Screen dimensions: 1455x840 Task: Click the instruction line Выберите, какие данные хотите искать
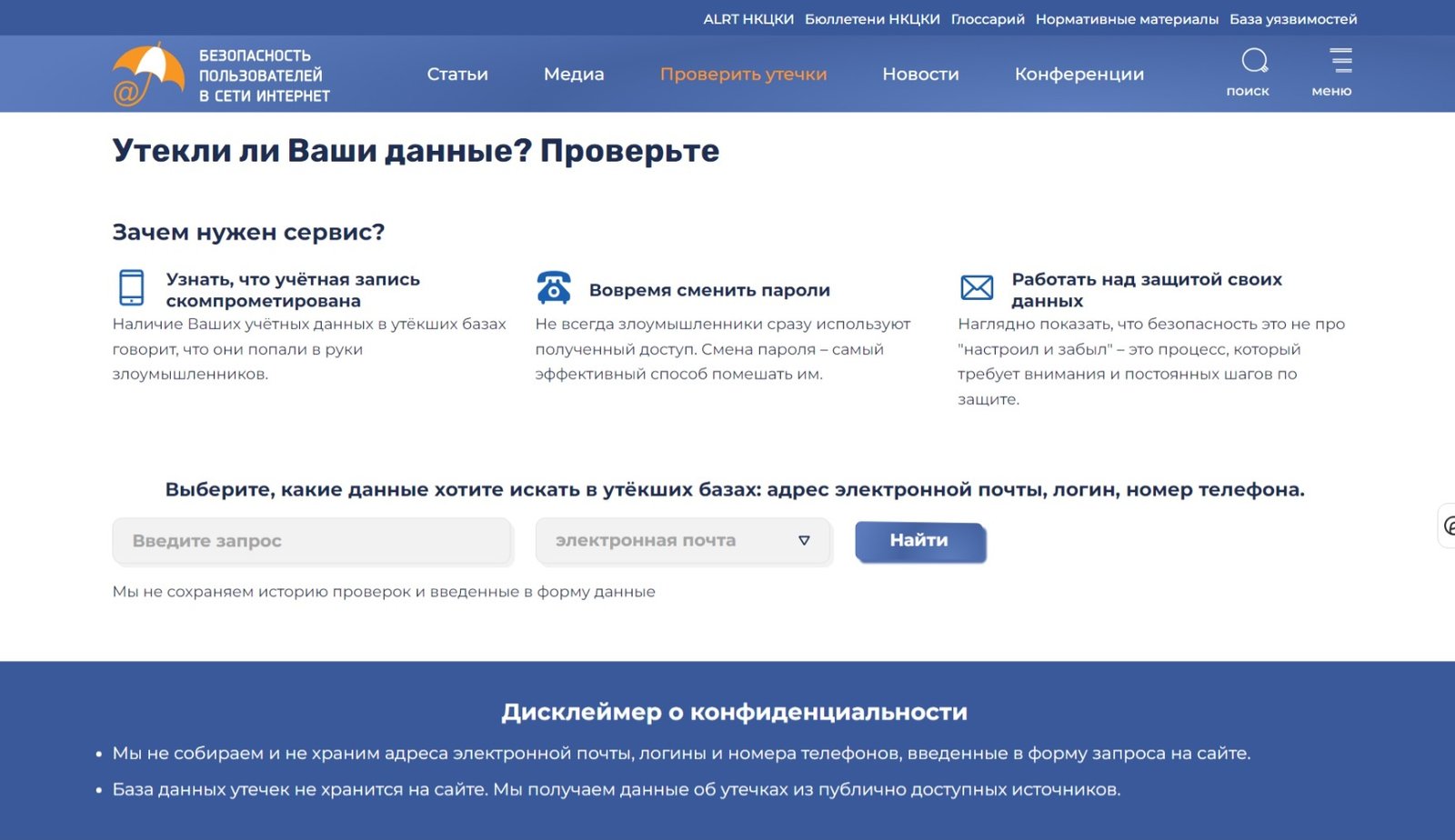735,490
